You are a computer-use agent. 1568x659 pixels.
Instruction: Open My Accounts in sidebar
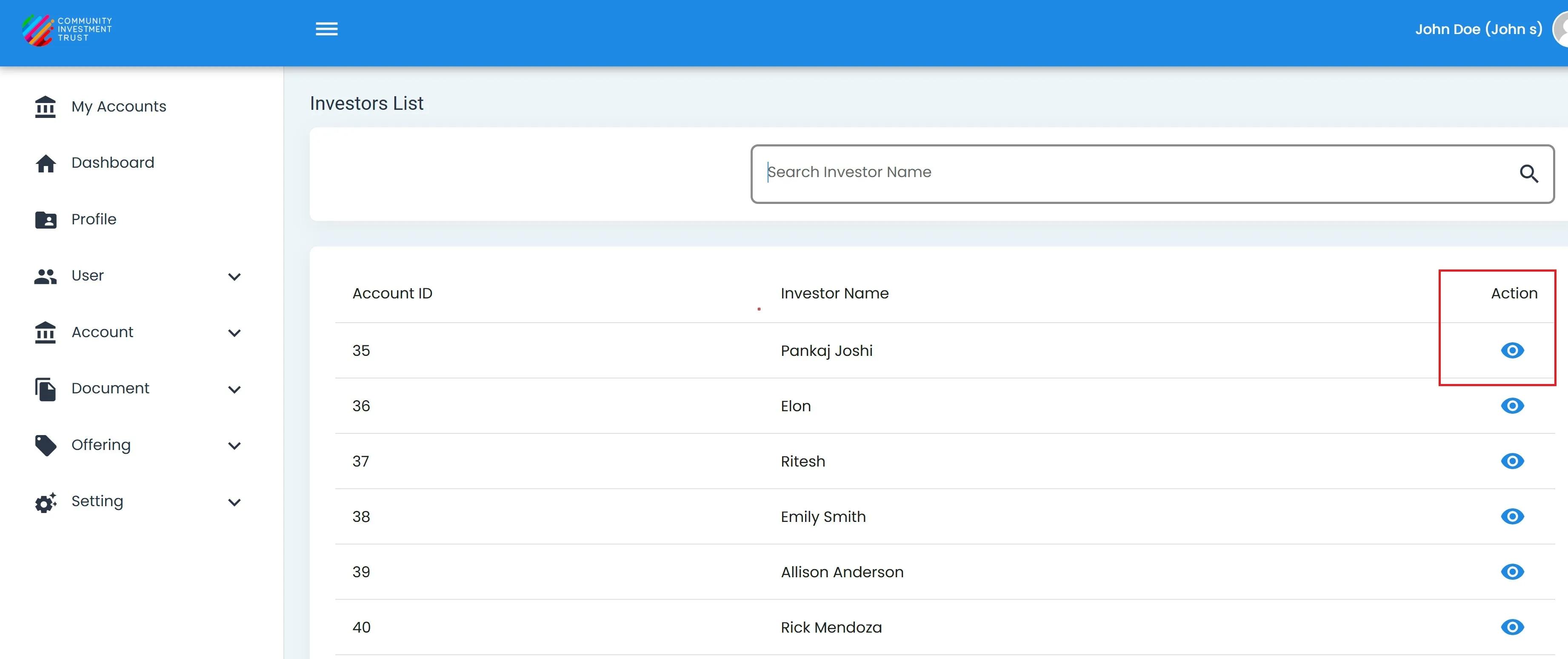coord(118,106)
